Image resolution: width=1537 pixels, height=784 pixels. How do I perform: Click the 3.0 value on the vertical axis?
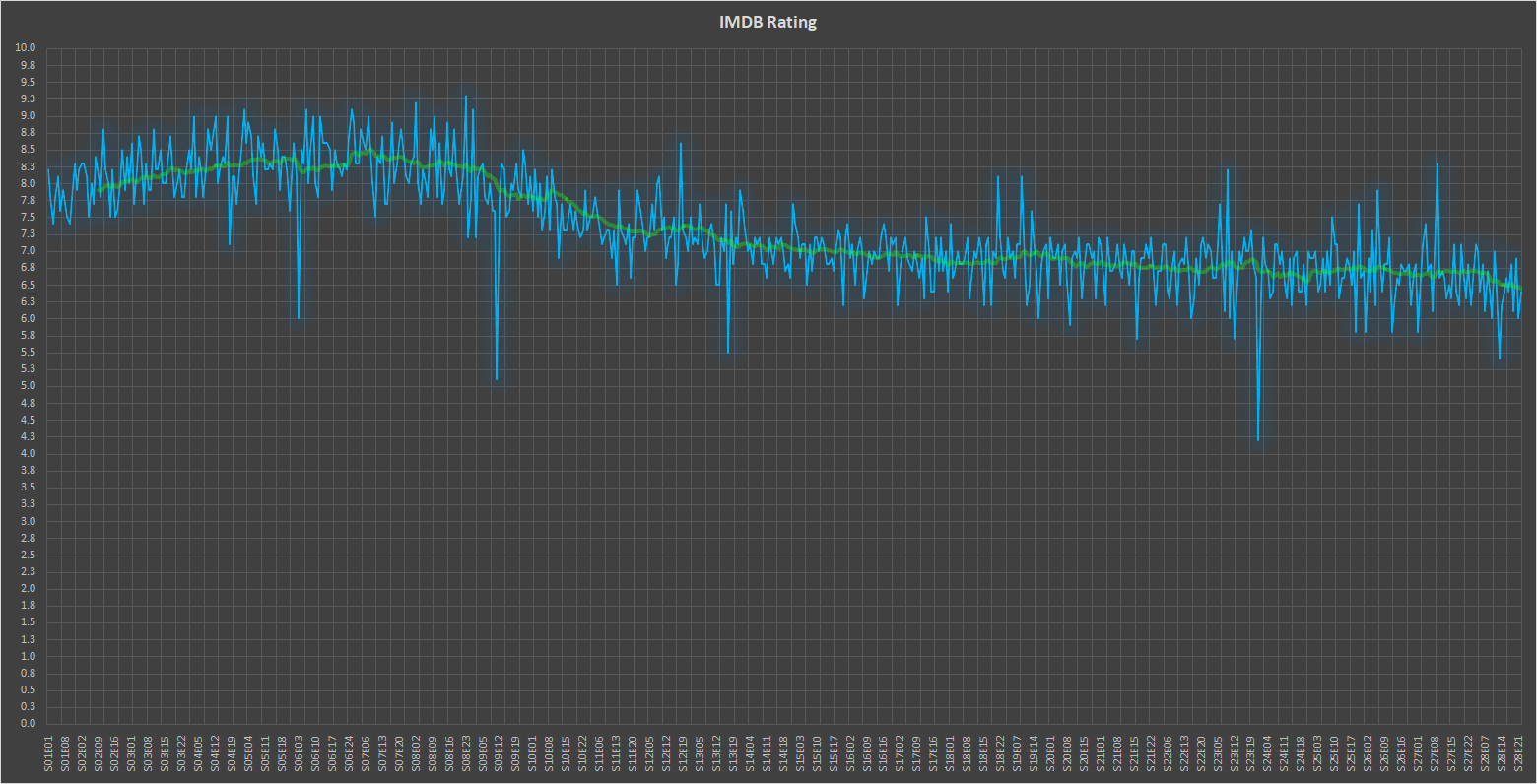point(28,521)
